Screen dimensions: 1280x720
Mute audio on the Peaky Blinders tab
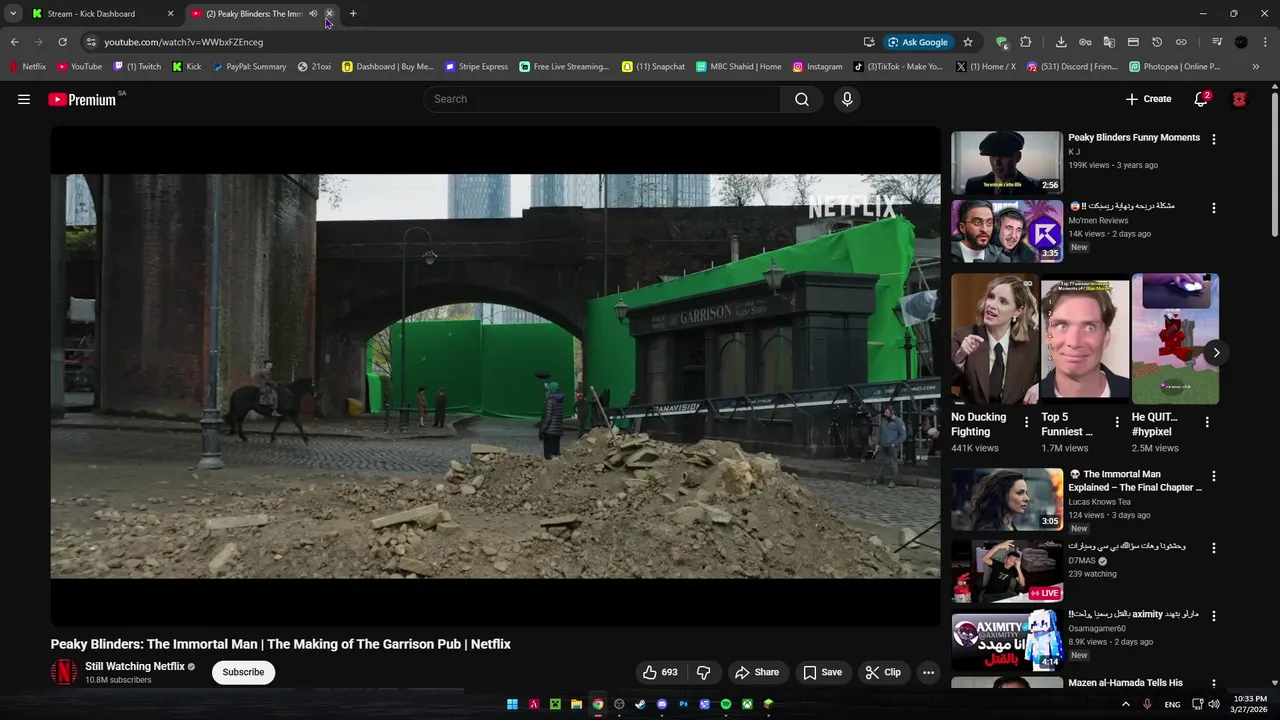click(313, 14)
